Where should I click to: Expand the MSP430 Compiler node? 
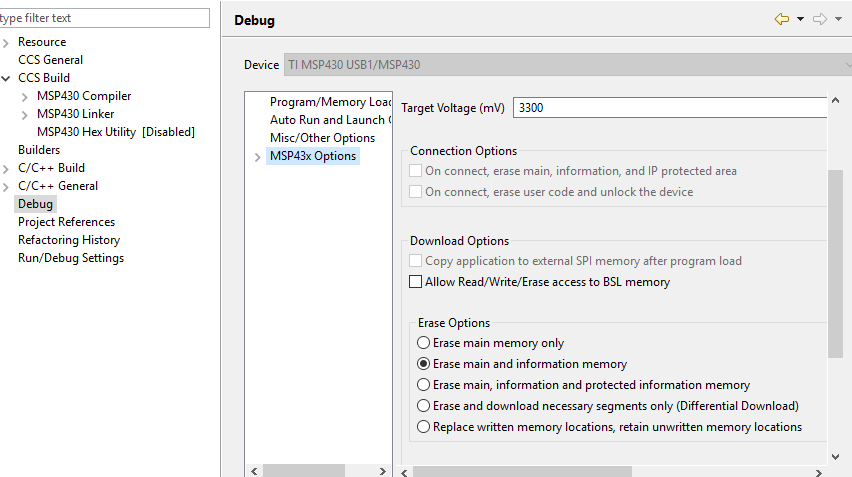pos(26,96)
